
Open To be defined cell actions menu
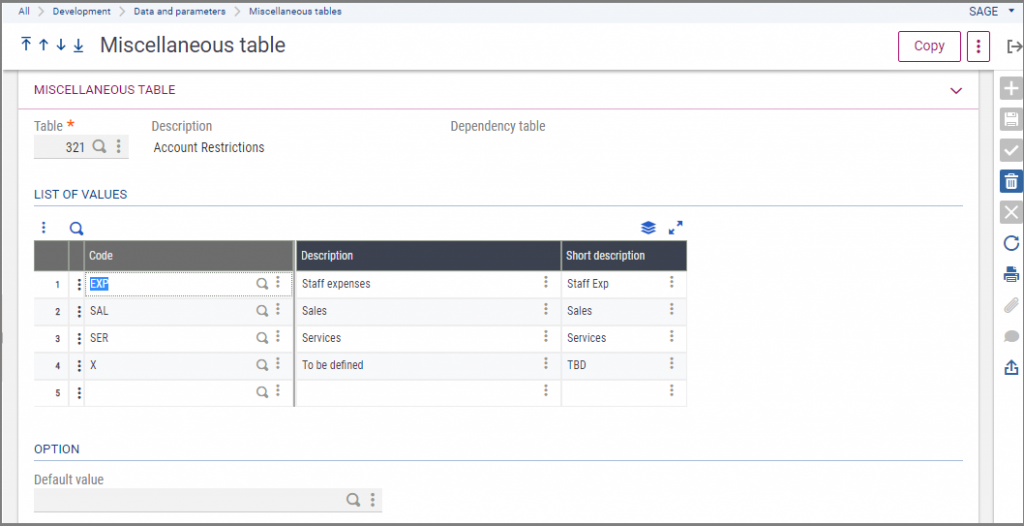click(545, 363)
